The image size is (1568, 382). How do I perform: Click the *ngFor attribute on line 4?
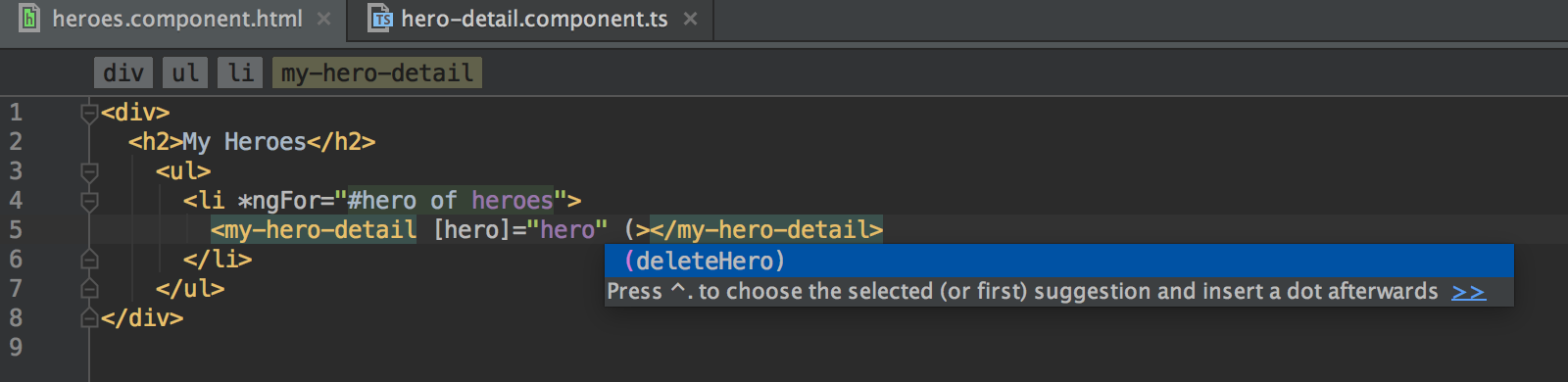[x=278, y=201]
